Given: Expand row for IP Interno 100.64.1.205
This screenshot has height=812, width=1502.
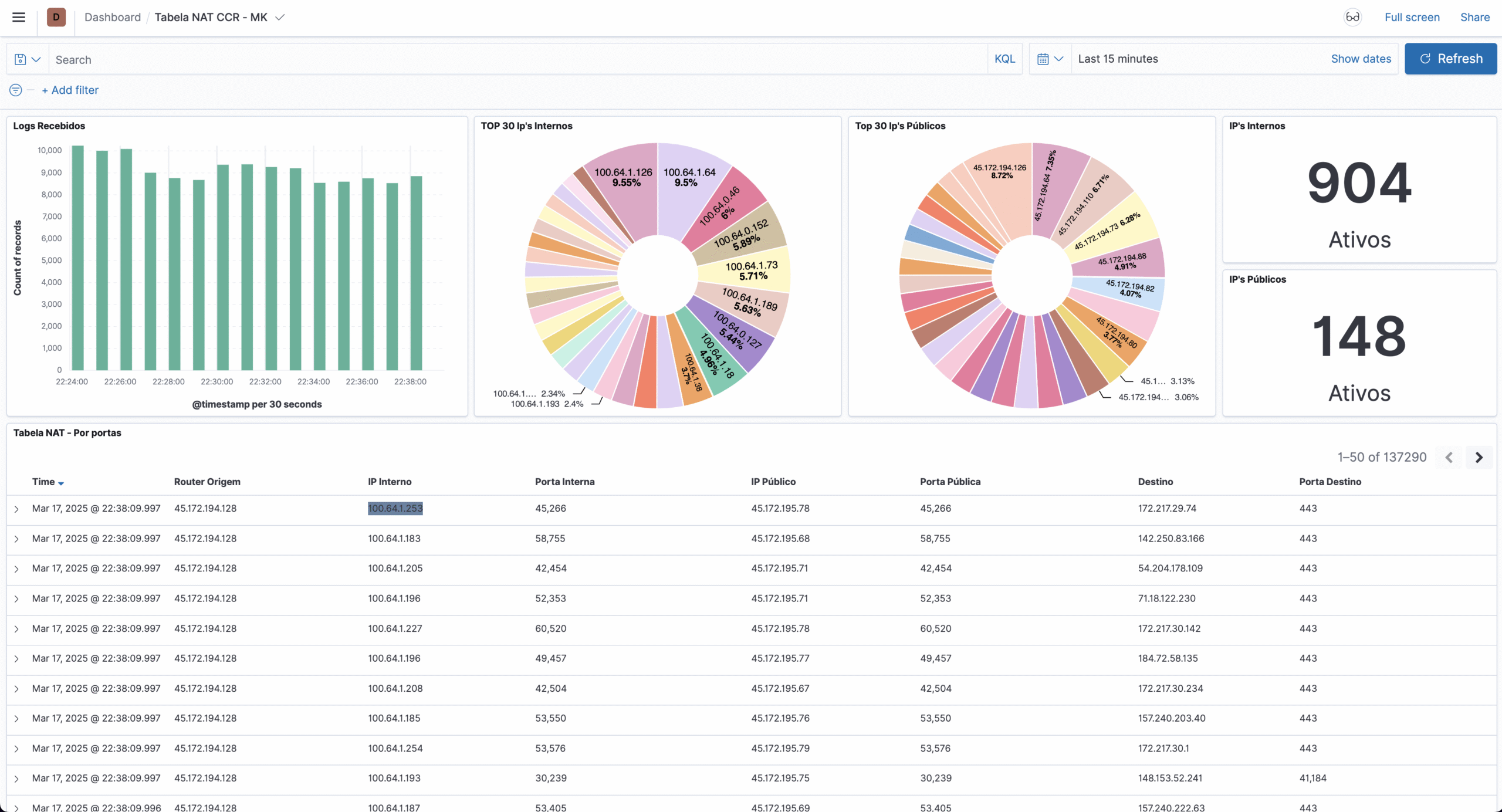Looking at the screenshot, I should [x=16, y=569].
